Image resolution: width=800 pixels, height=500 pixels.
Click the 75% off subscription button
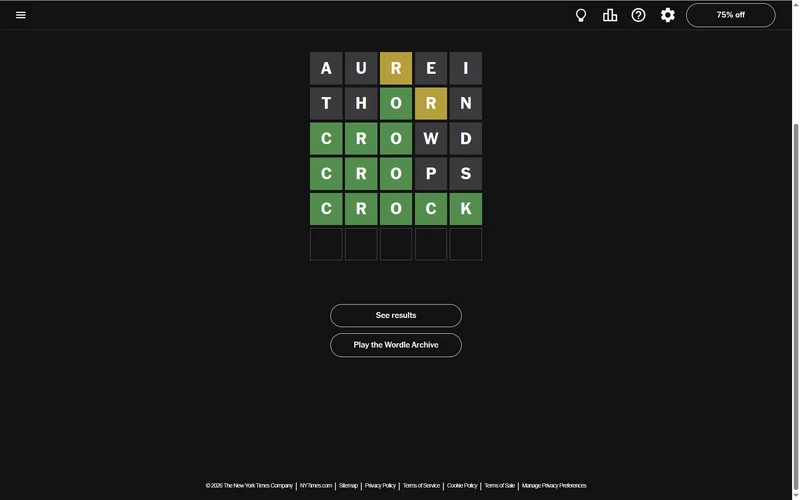[731, 15]
